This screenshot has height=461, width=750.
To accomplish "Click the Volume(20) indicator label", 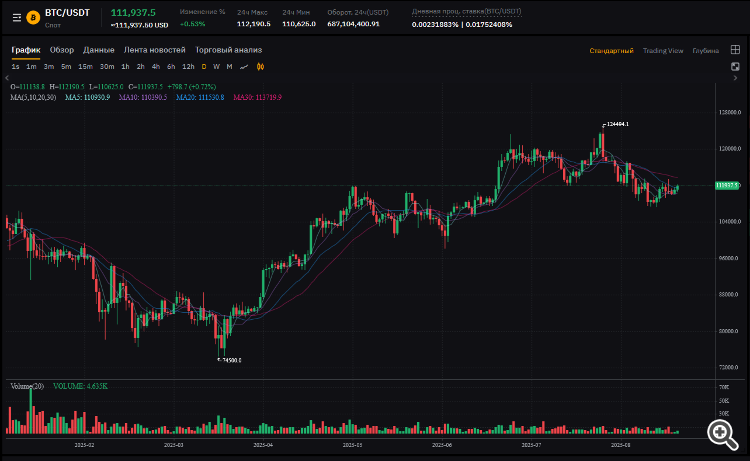I will [27, 386].
